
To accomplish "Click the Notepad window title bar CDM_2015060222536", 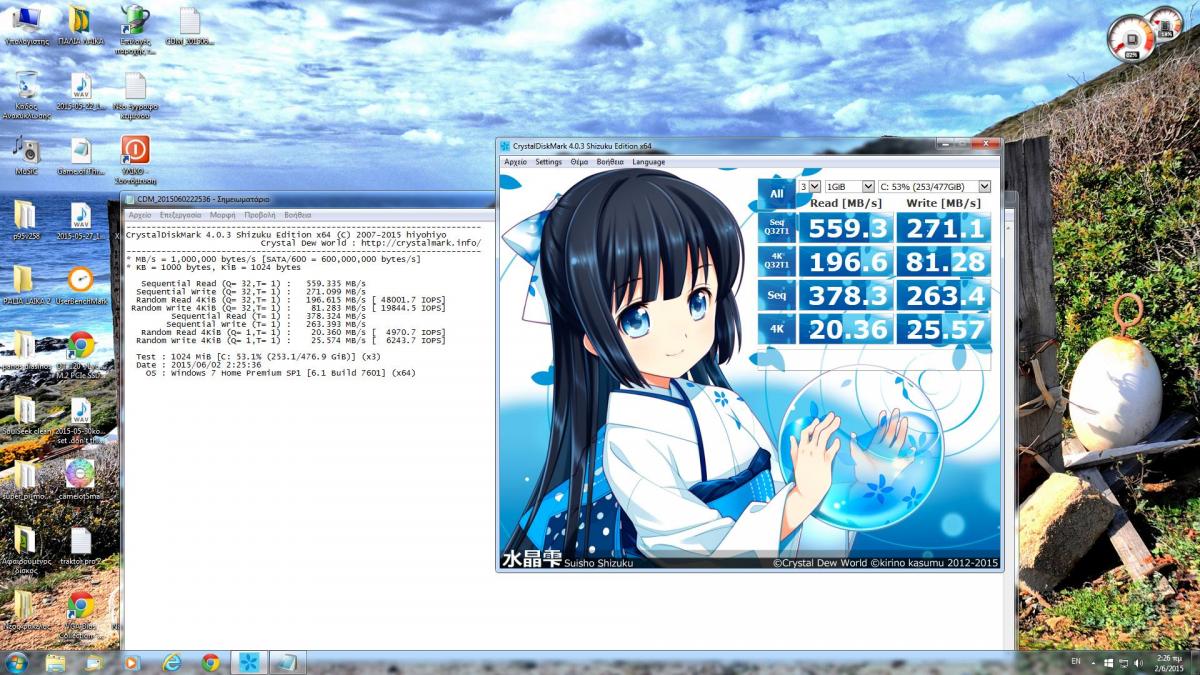I will tap(307, 199).
